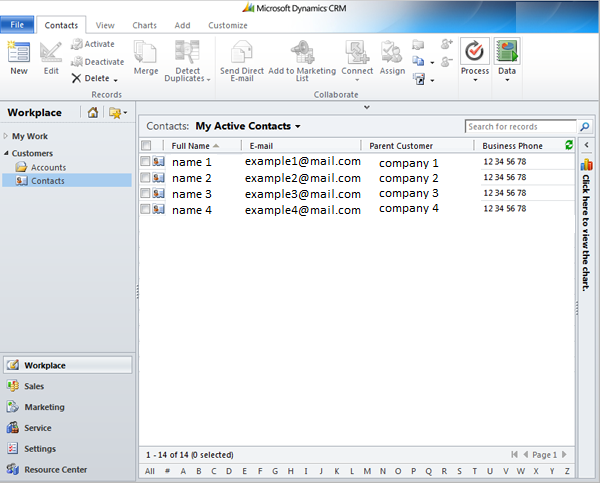The image size is (600, 483).
Task: Expand the My Work section
Action: click(5, 136)
